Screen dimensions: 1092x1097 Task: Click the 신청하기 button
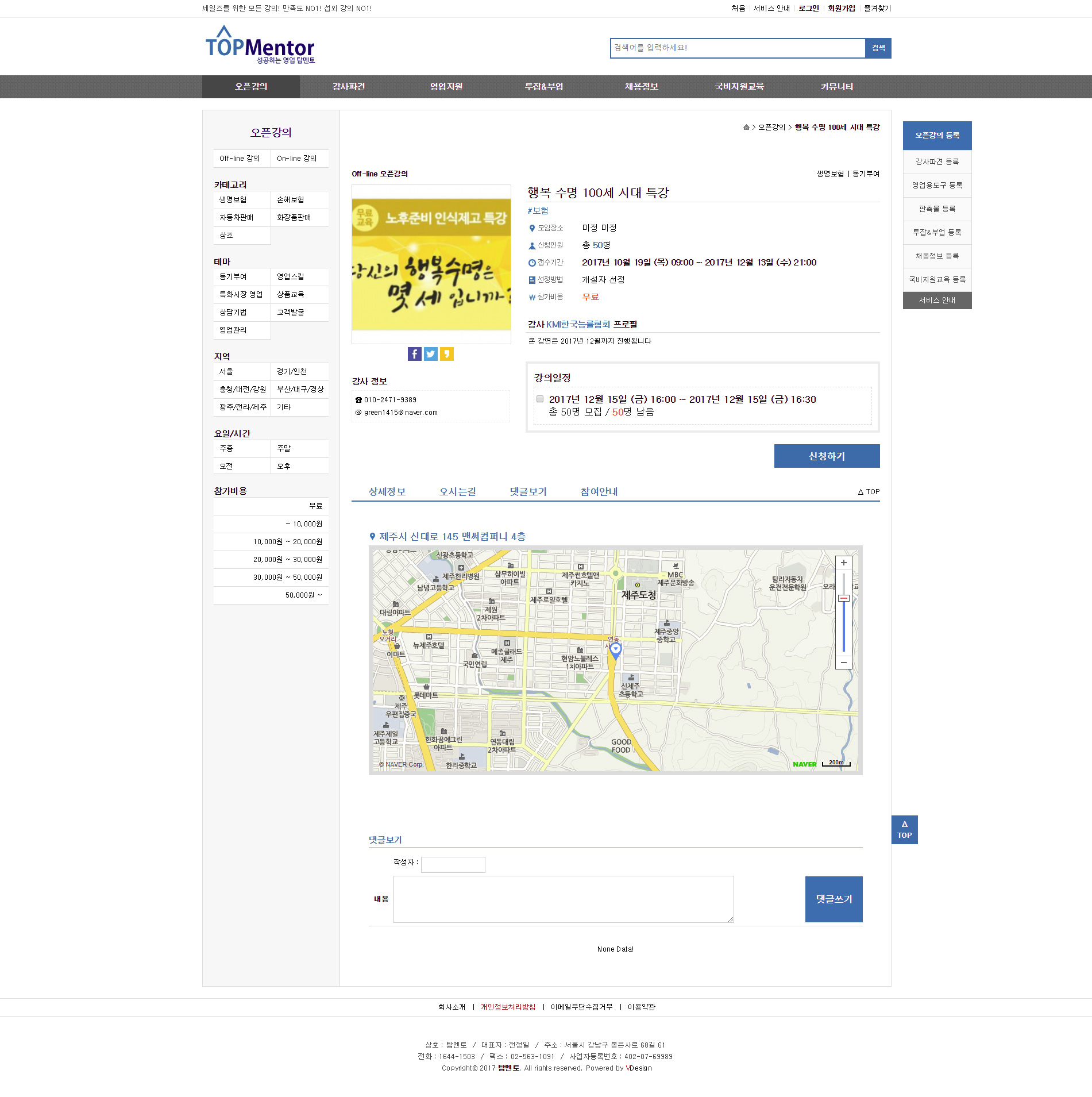click(827, 456)
